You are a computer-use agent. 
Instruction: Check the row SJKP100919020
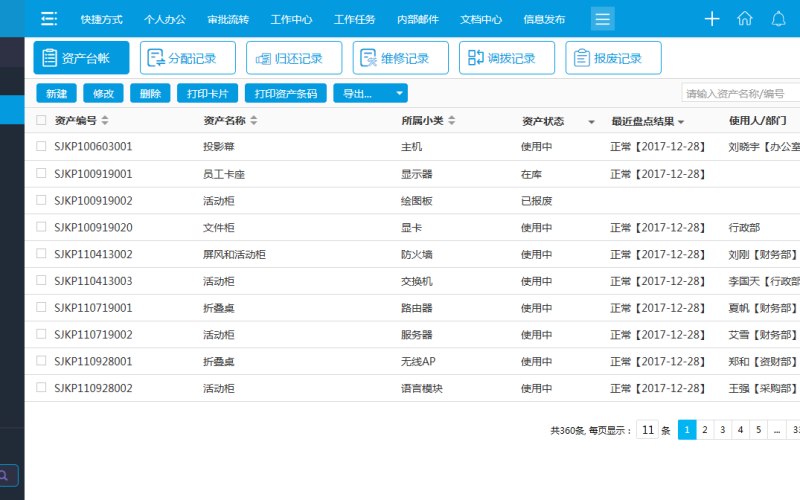pos(41,227)
